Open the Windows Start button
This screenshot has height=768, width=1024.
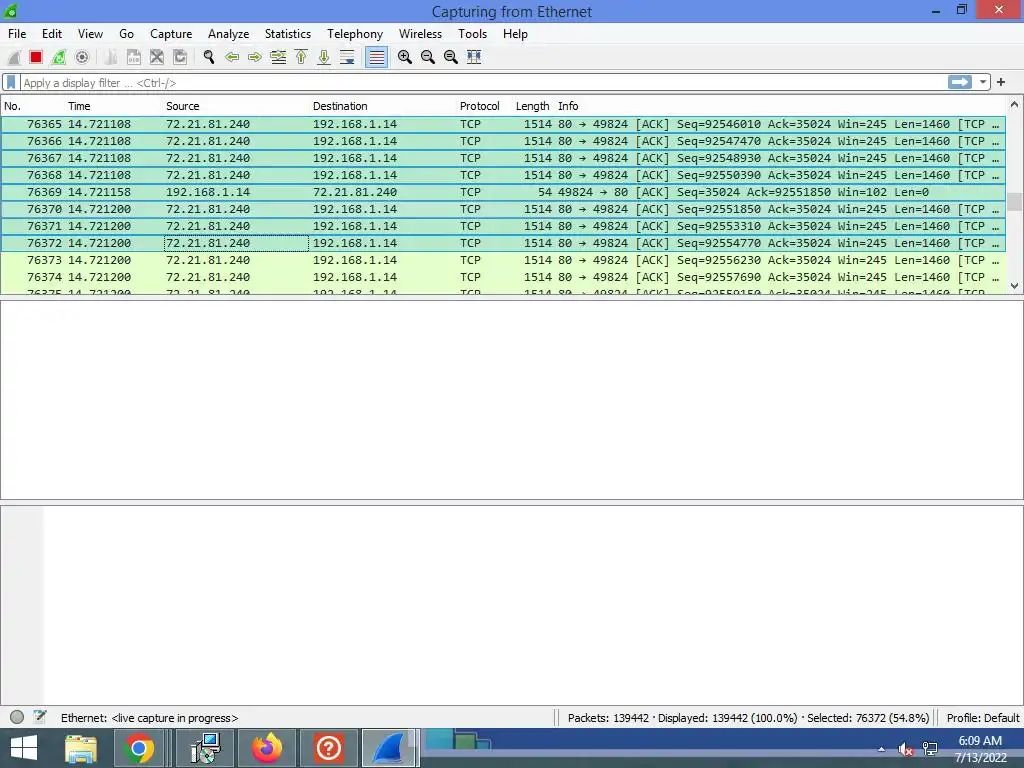coord(24,748)
